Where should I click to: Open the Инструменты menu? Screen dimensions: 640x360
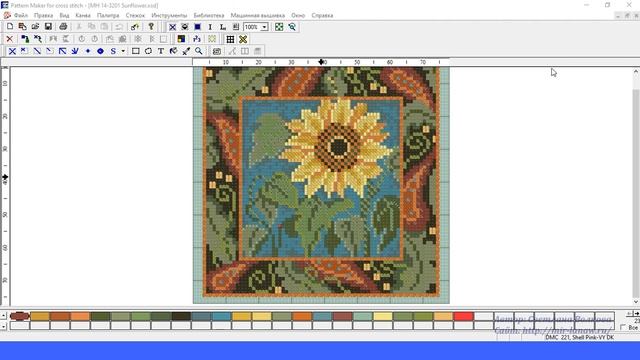169,16
